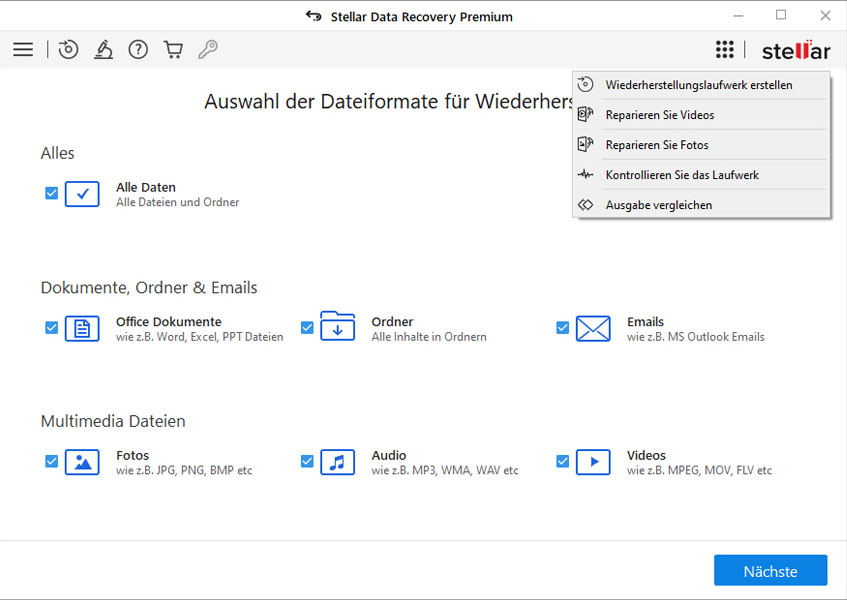Screen dimensions: 847x600
Task: Click the compare icon beside Ausgabe vergleichen
Action: click(586, 205)
